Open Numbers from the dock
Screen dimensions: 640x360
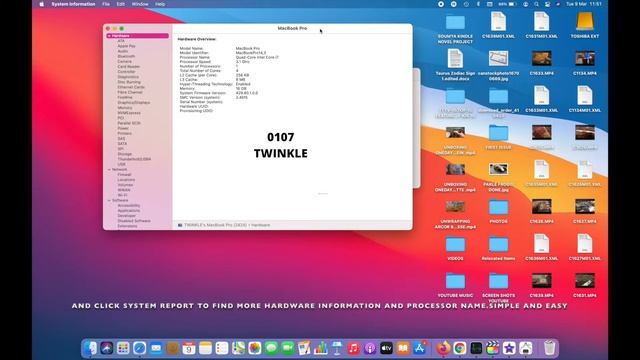(320, 348)
